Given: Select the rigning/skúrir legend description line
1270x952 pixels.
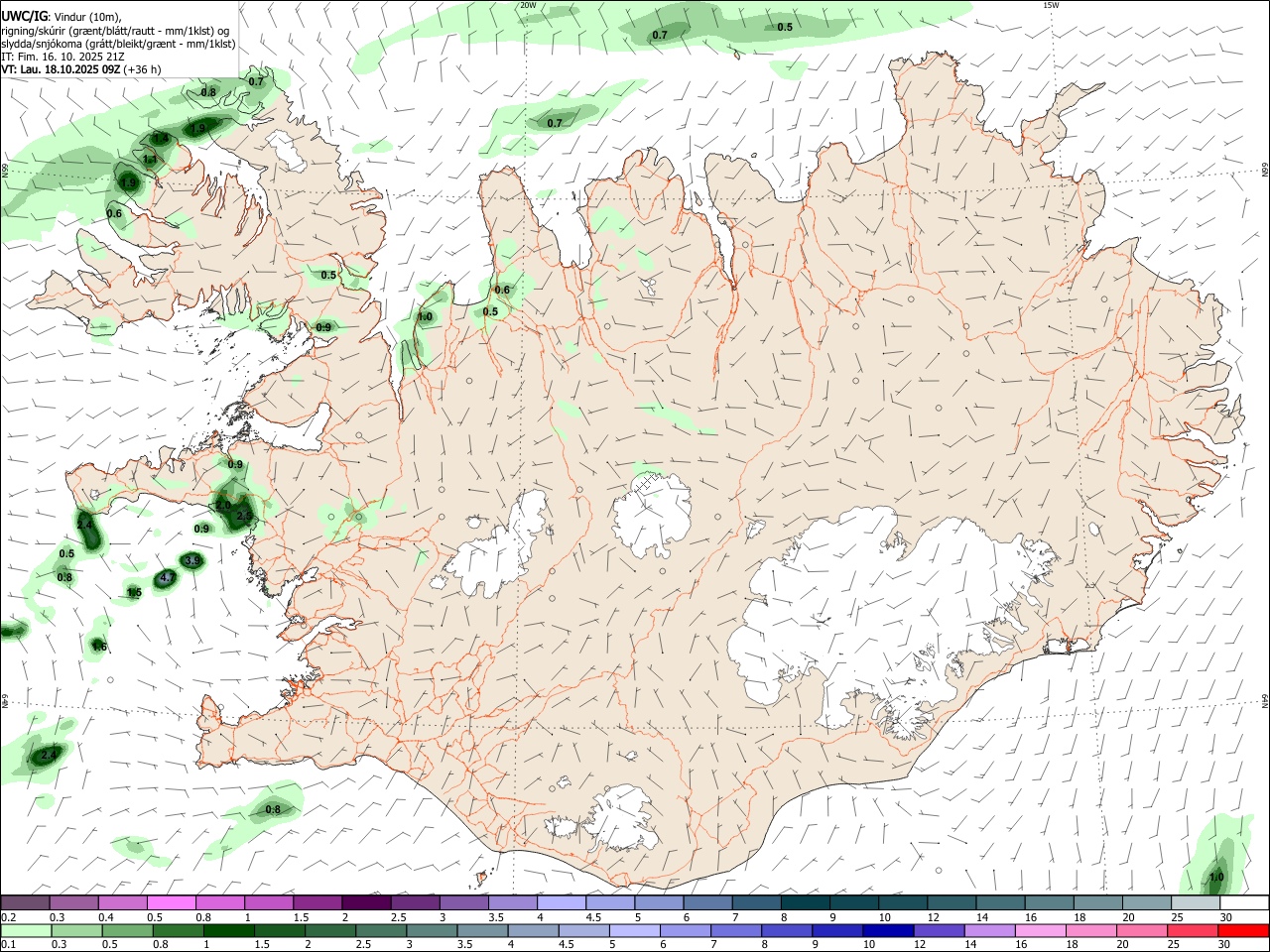Looking at the screenshot, I should (117, 31).
